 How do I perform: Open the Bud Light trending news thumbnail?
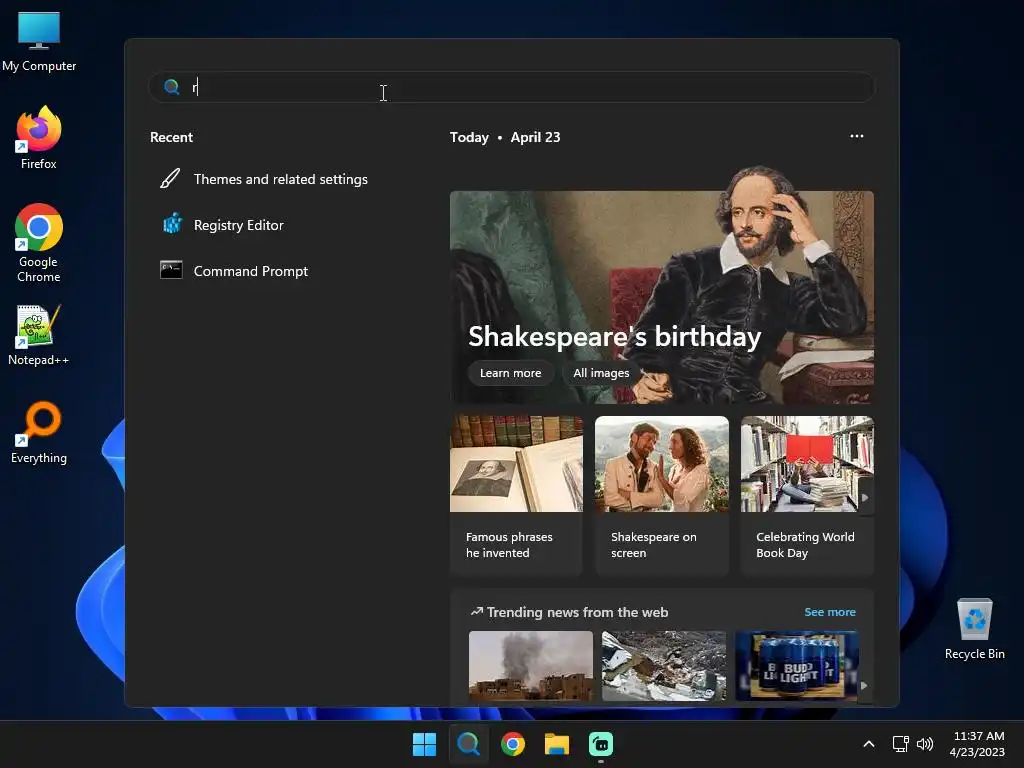(x=797, y=665)
